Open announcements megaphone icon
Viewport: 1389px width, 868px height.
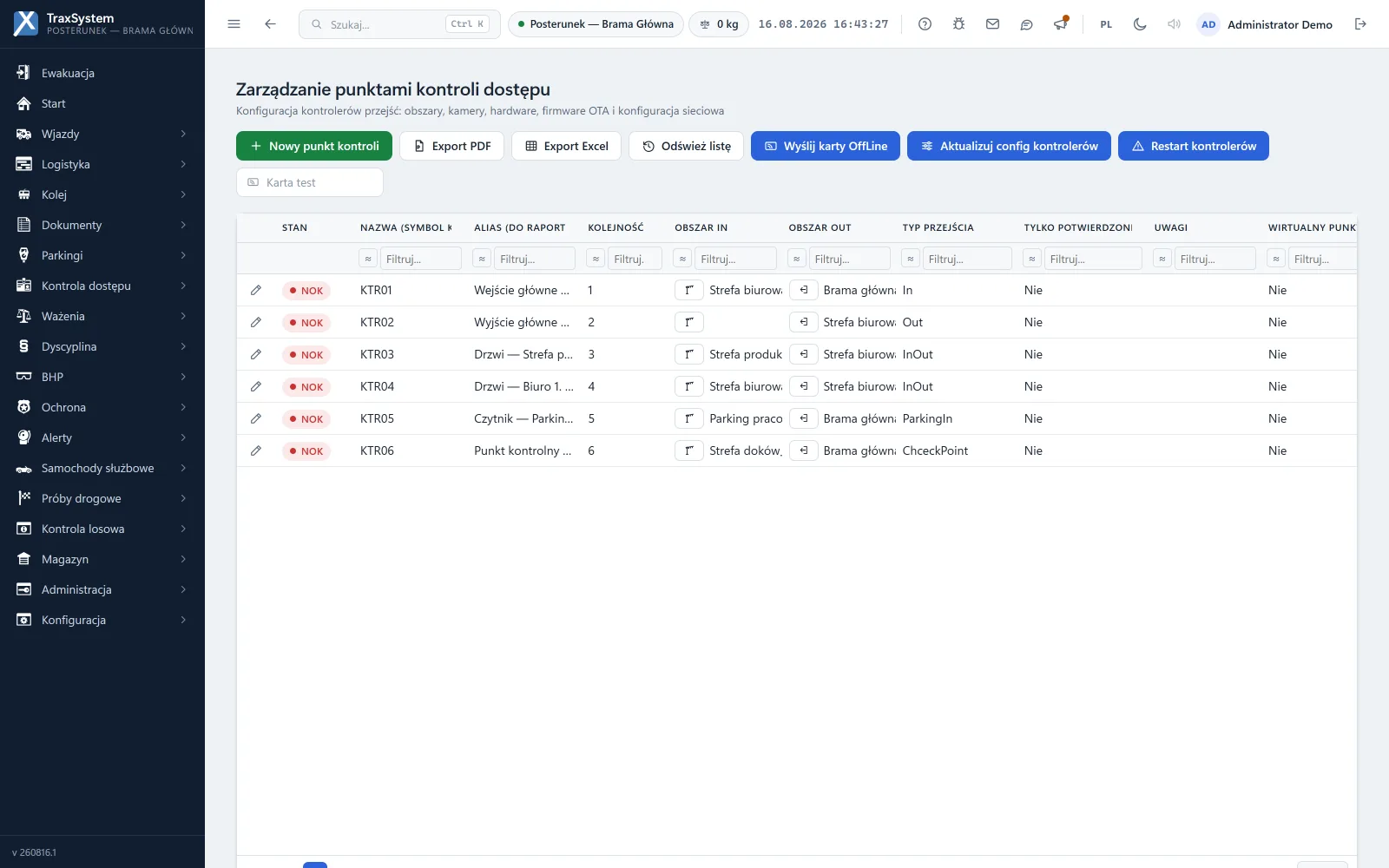[1060, 24]
